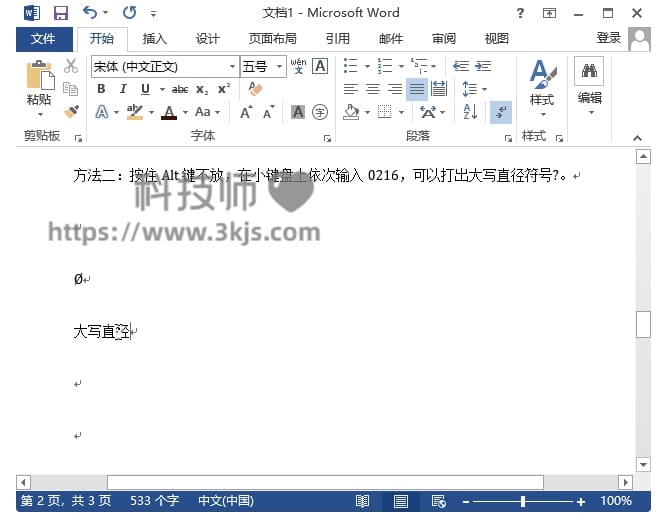Click the Word Help question mark
The width and height of the screenshot is (670, 515).
click(x=520, y=13)
